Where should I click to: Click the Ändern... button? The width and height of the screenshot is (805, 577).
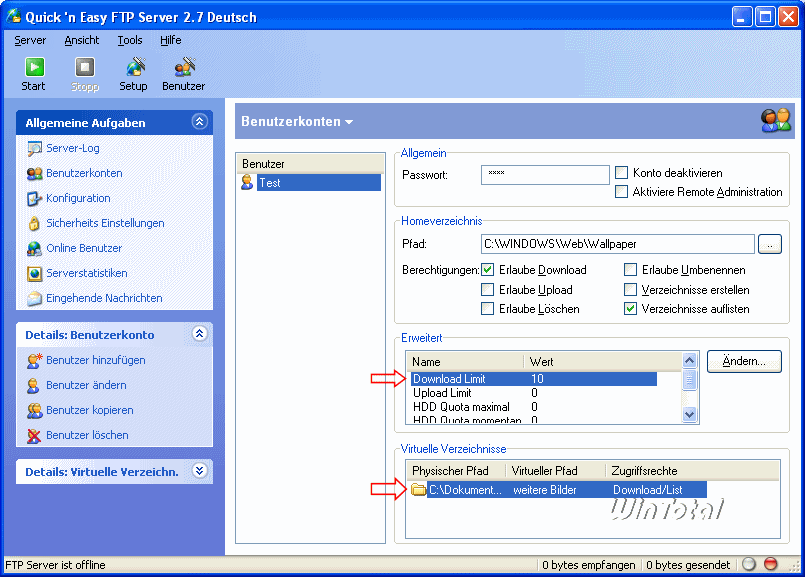pos(744,361)
